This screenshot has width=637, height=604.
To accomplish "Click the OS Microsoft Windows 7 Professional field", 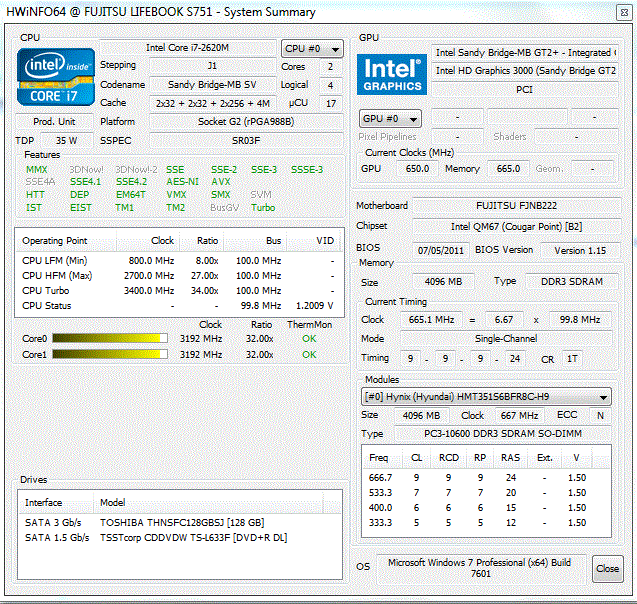I will click(481, 568).
